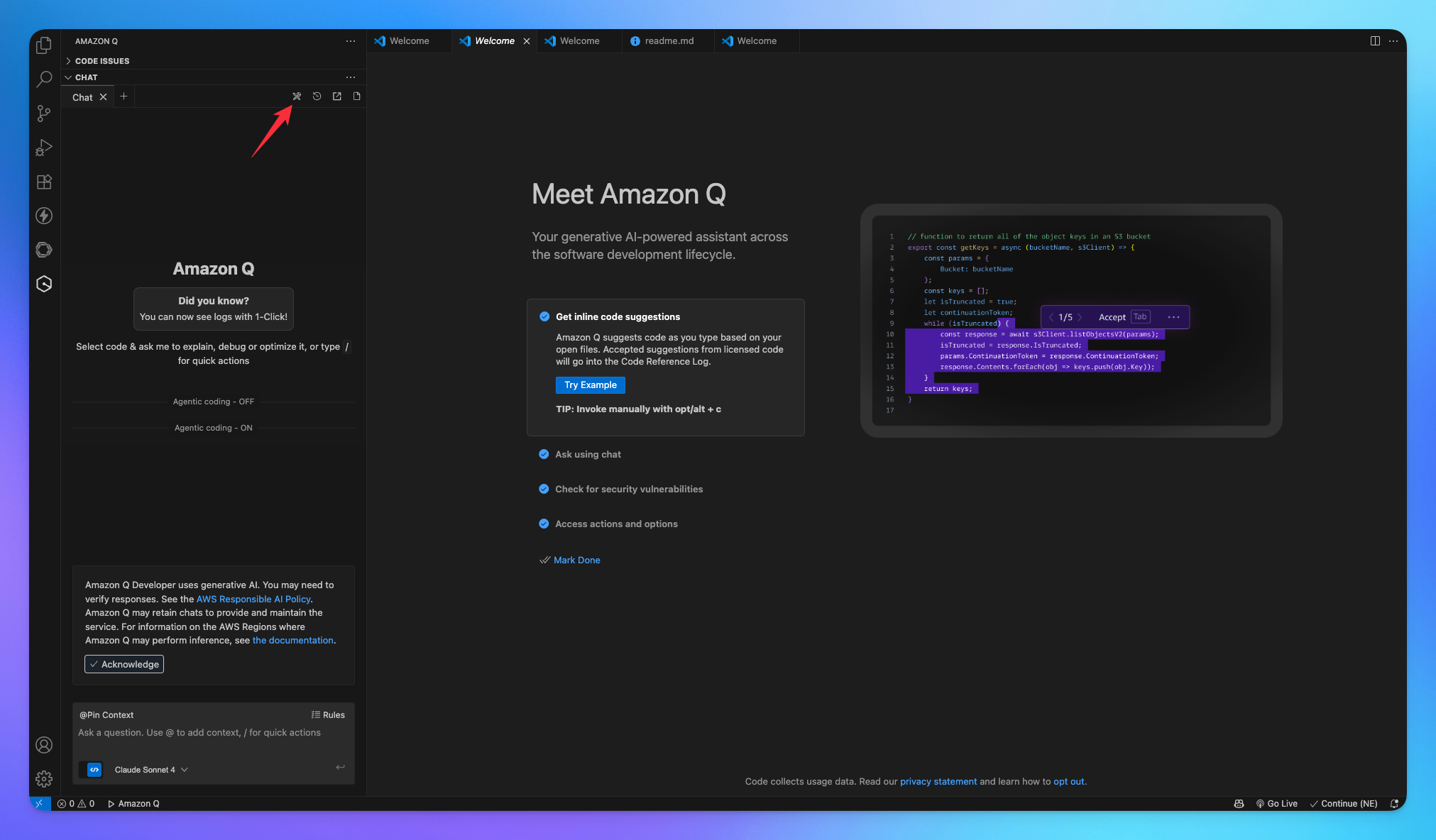Open Run and Debug view
This screenshot has height=840, width=1436.
(44, 148)
